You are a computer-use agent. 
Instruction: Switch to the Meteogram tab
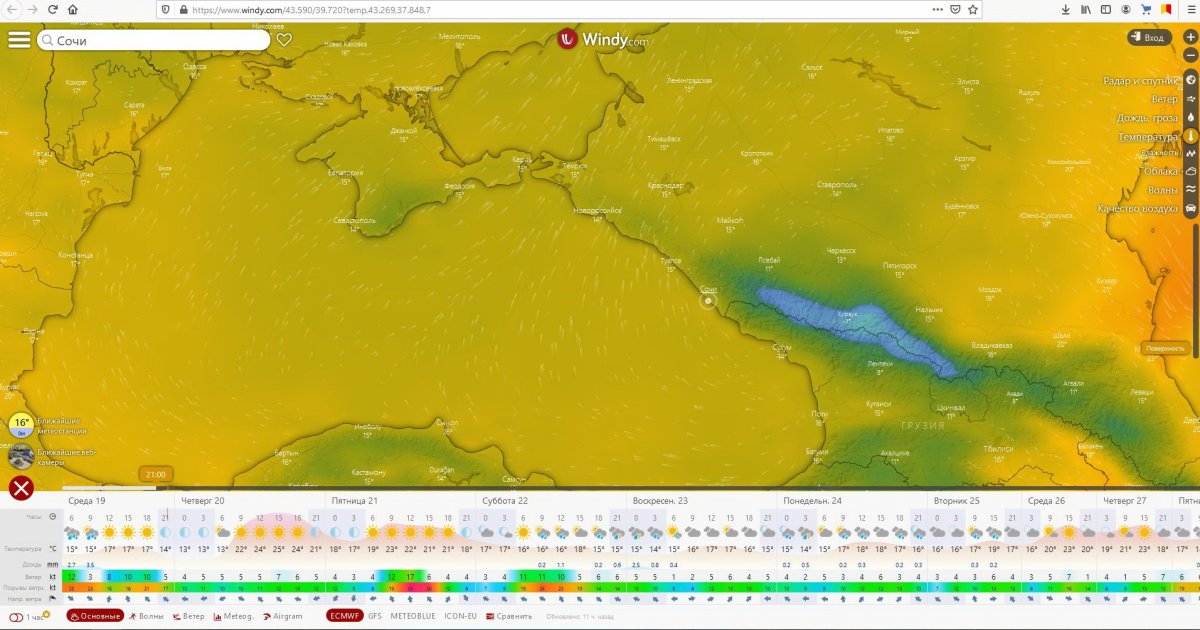point(234,616)
